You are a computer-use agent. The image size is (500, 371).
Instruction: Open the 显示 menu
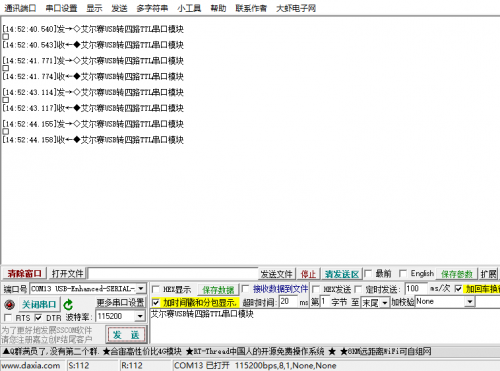click(x=94, y=8)
